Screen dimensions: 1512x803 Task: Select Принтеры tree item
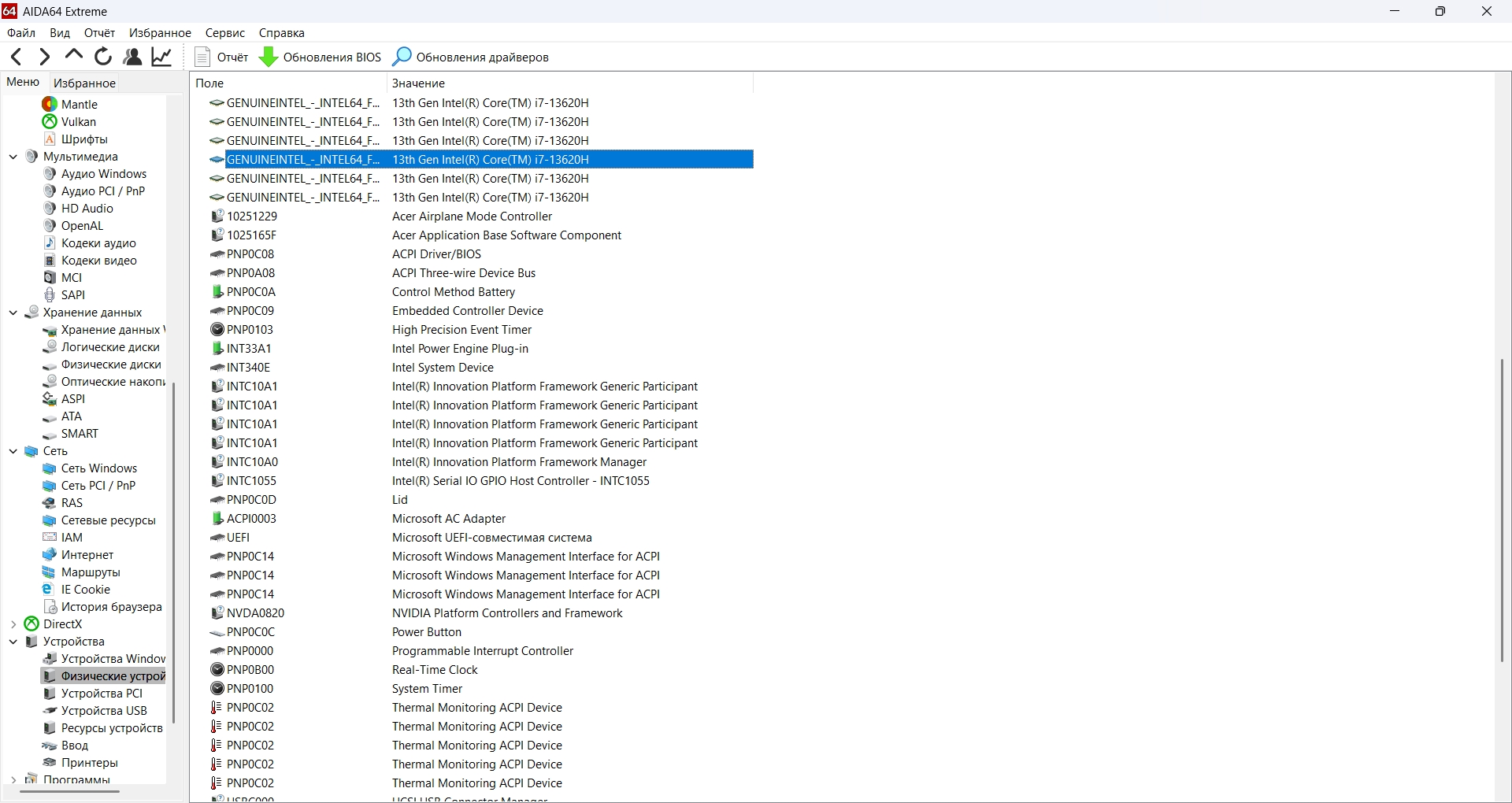click(x=80, y=763)
